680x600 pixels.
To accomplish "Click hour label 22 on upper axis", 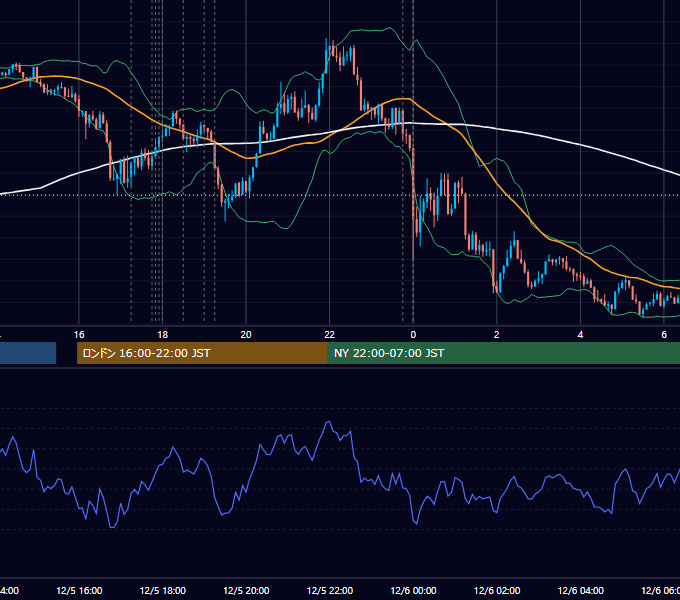I will [x=330, y=335].
